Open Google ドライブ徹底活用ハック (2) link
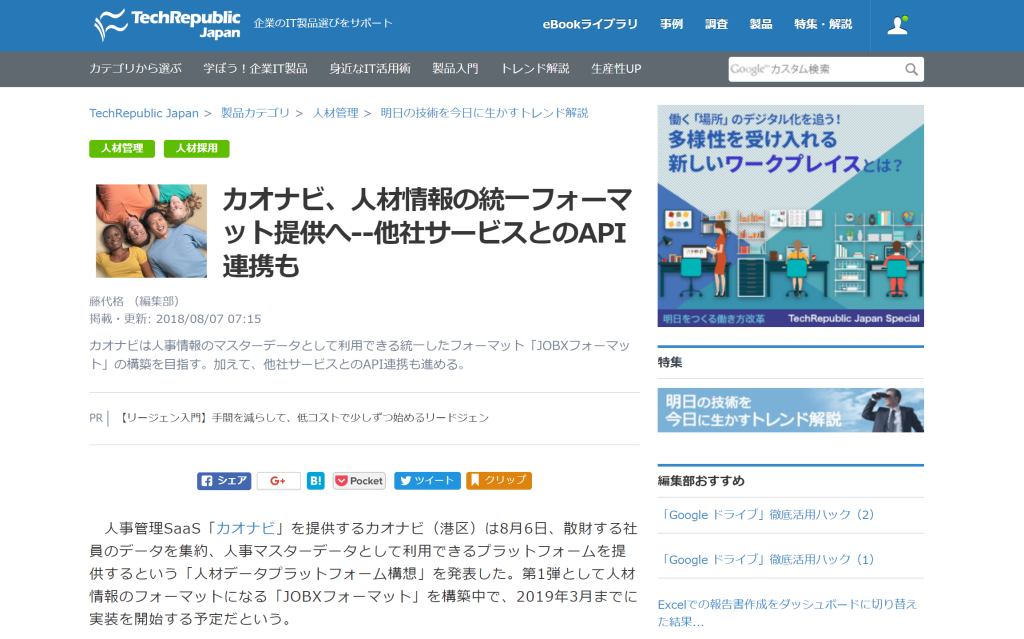Image resolution: width=1024 pixels, height=639 pixels. click(767, 515)
